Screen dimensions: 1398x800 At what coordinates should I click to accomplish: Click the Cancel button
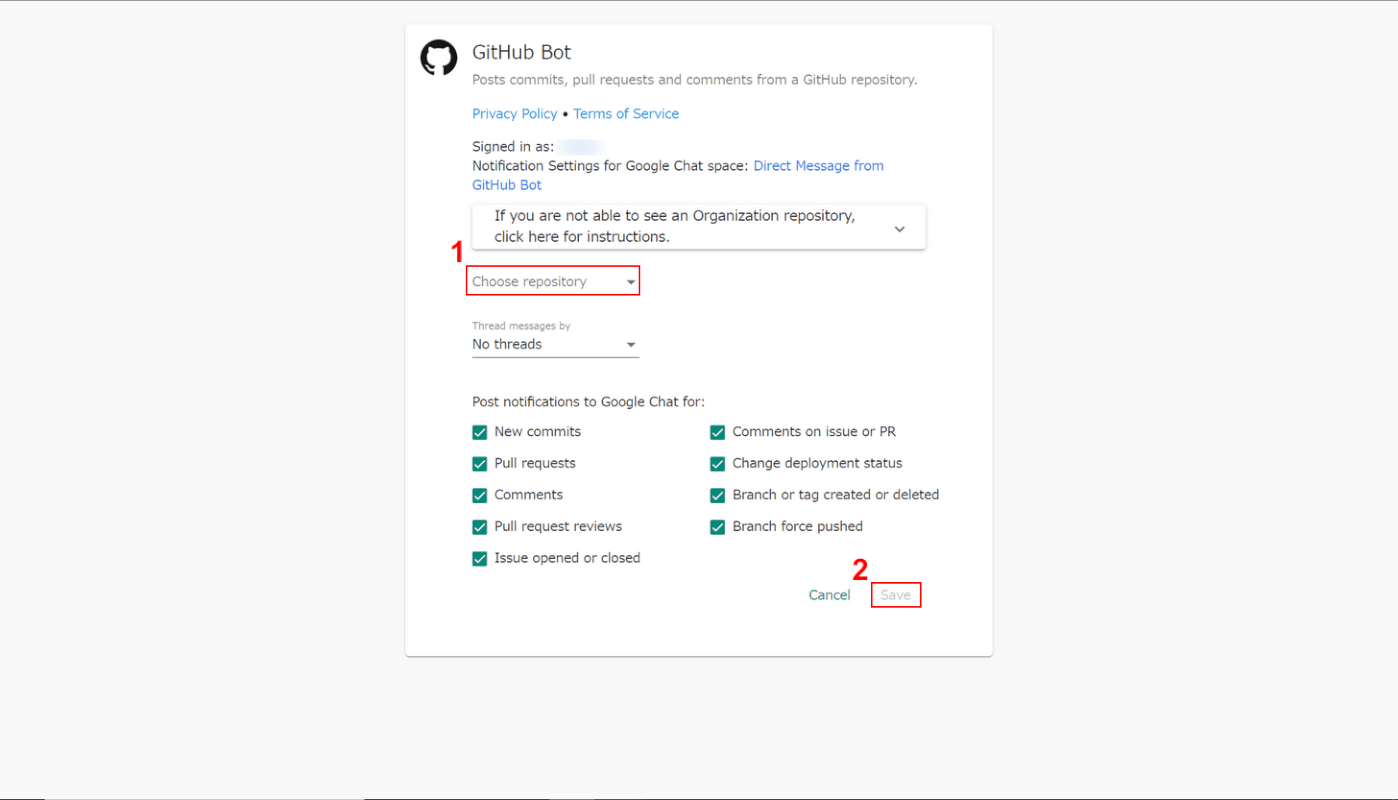tap(829, 595)
